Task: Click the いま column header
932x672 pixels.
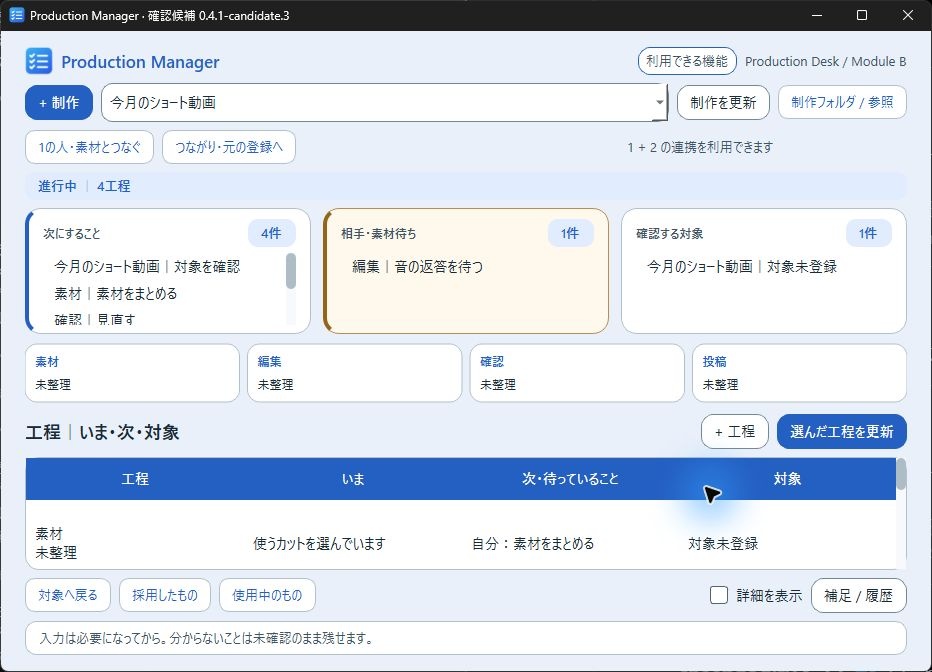Action: coord(352,479)
